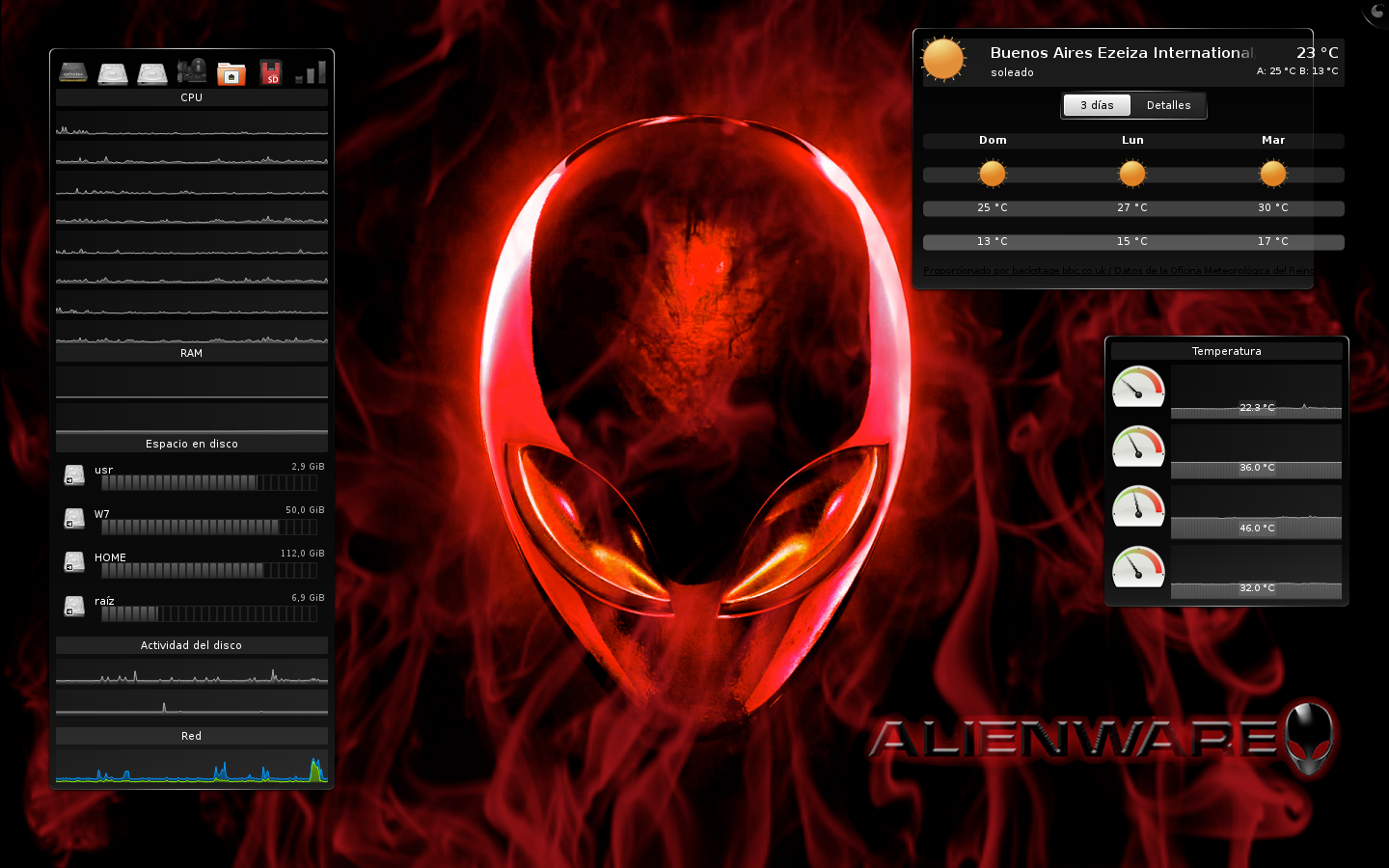Click the 32.0 °C temperature graph
Viewport: 1389px width, 868px height.
point(1256,572)
